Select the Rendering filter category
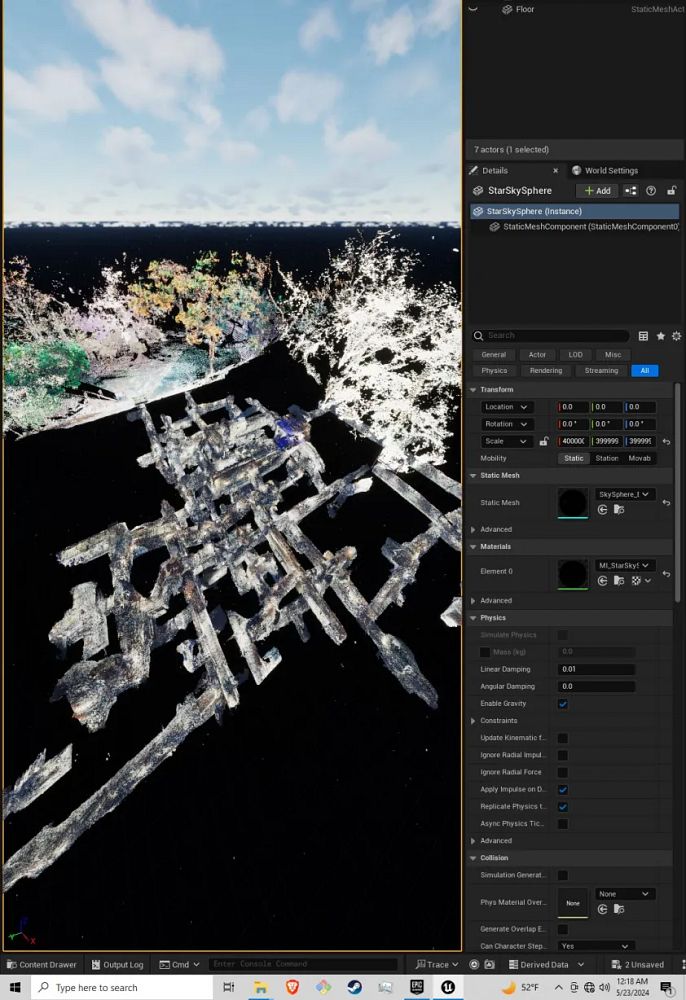This screenshot has height=1000, width=686. click(546, 371)
